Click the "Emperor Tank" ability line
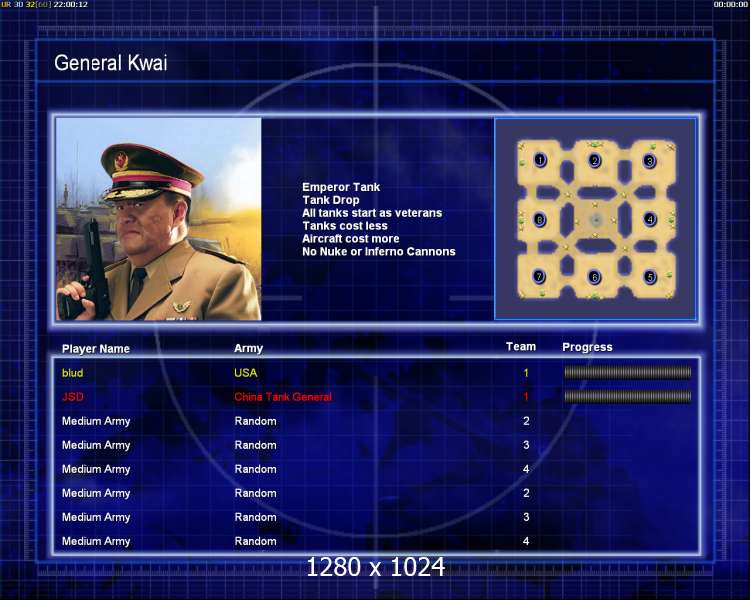 click(341, 187)
